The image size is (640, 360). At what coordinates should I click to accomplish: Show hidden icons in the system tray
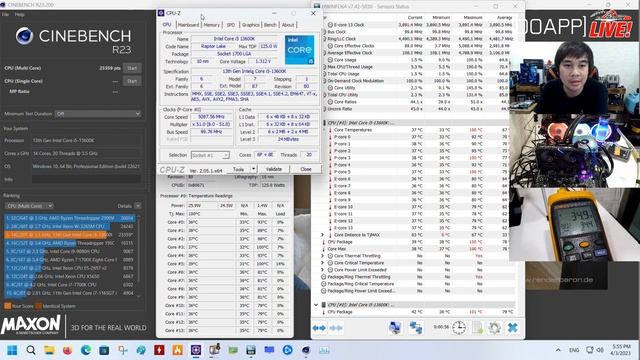click(558, 350)
